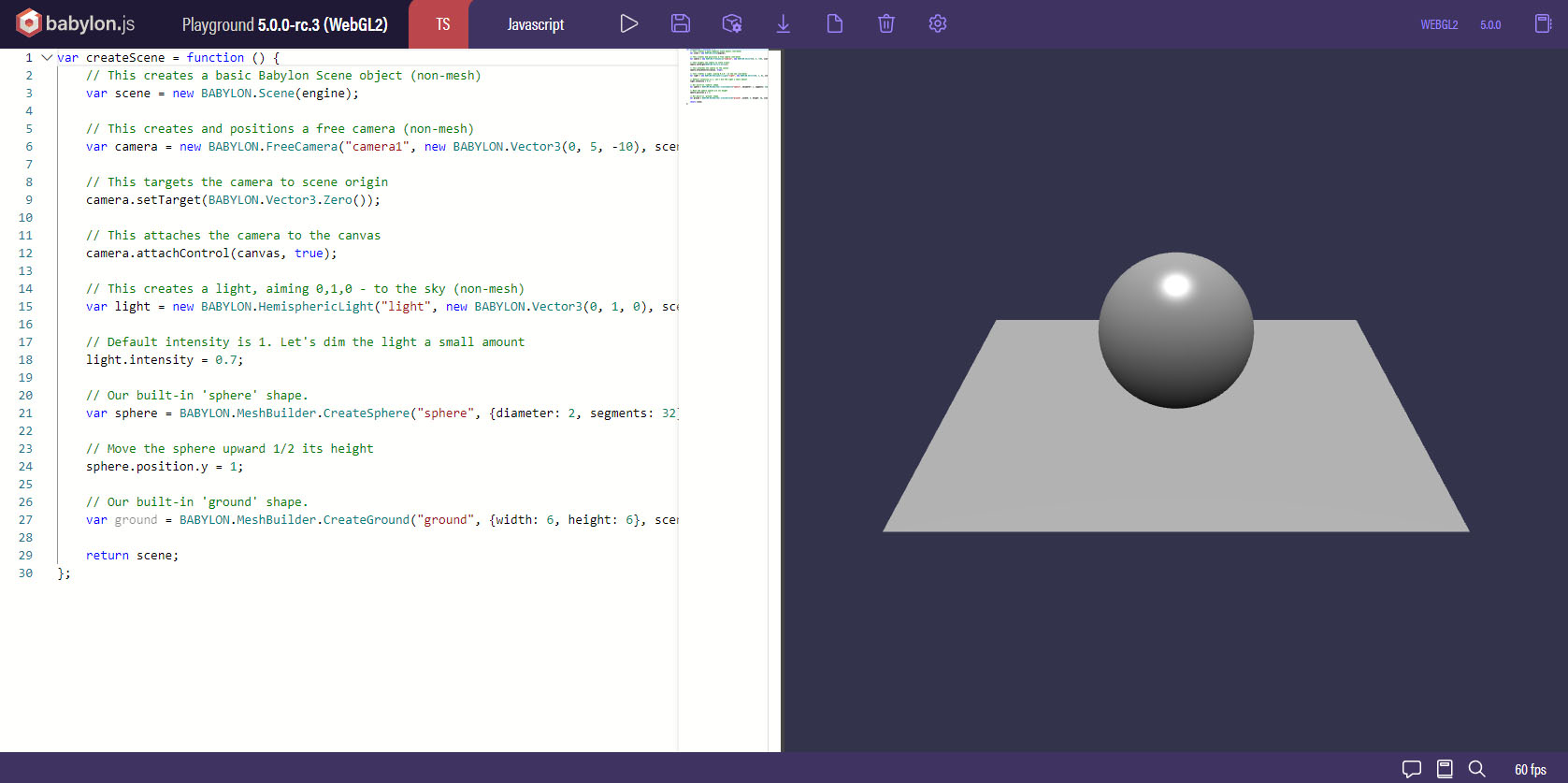
Task: Open the examples panel icon at top right
Action: [1543, 23]
